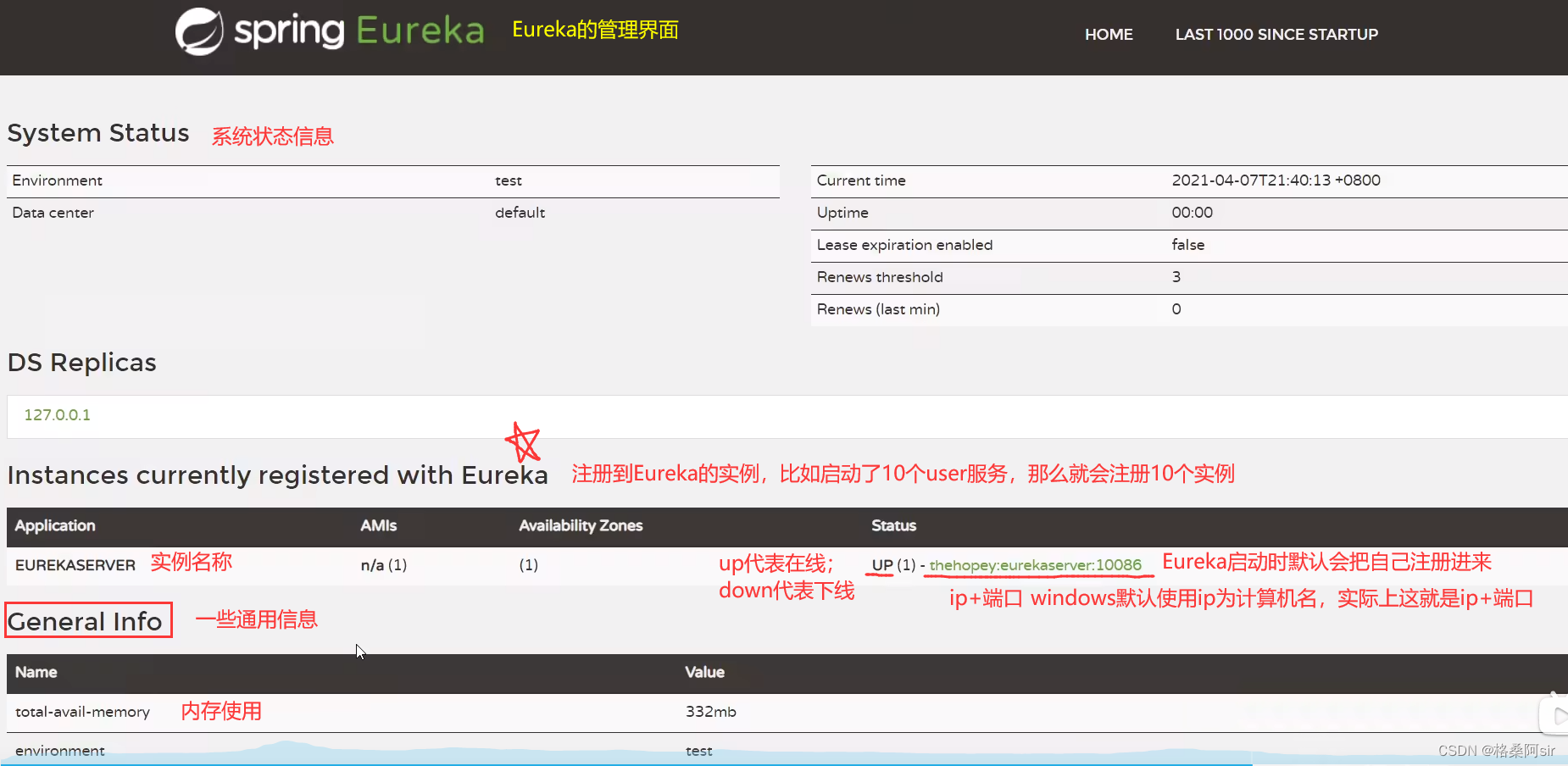Viewport: 1568px width, 766px height.
Task: Click the Spring Eureka logo icon
Action: 199,31
